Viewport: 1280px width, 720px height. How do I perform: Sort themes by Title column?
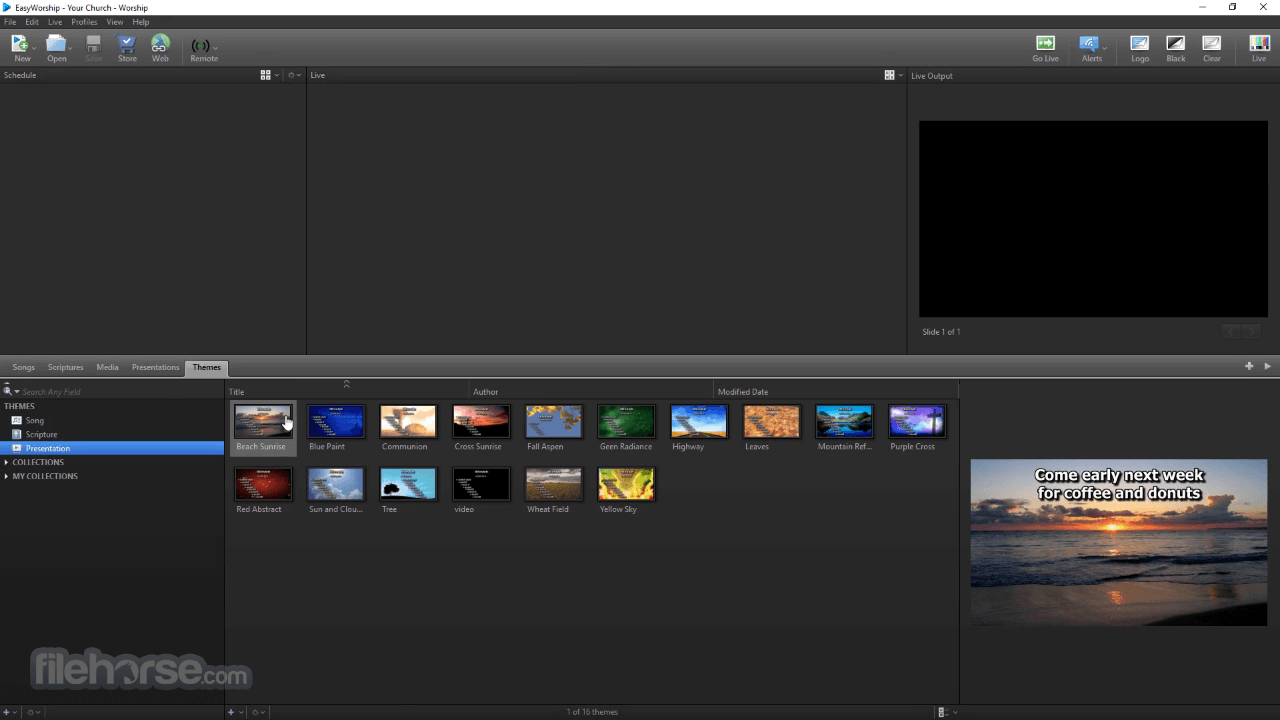coord(347,392)
